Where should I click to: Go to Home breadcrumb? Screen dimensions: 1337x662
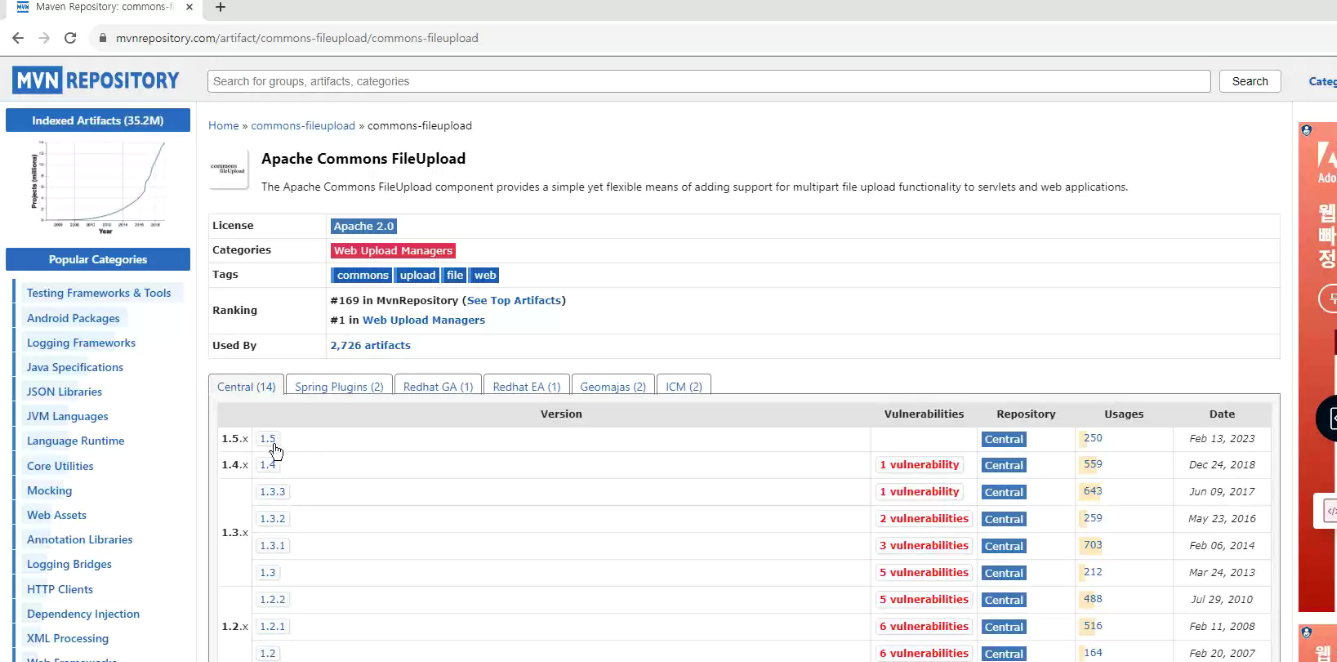pos(223,126)
